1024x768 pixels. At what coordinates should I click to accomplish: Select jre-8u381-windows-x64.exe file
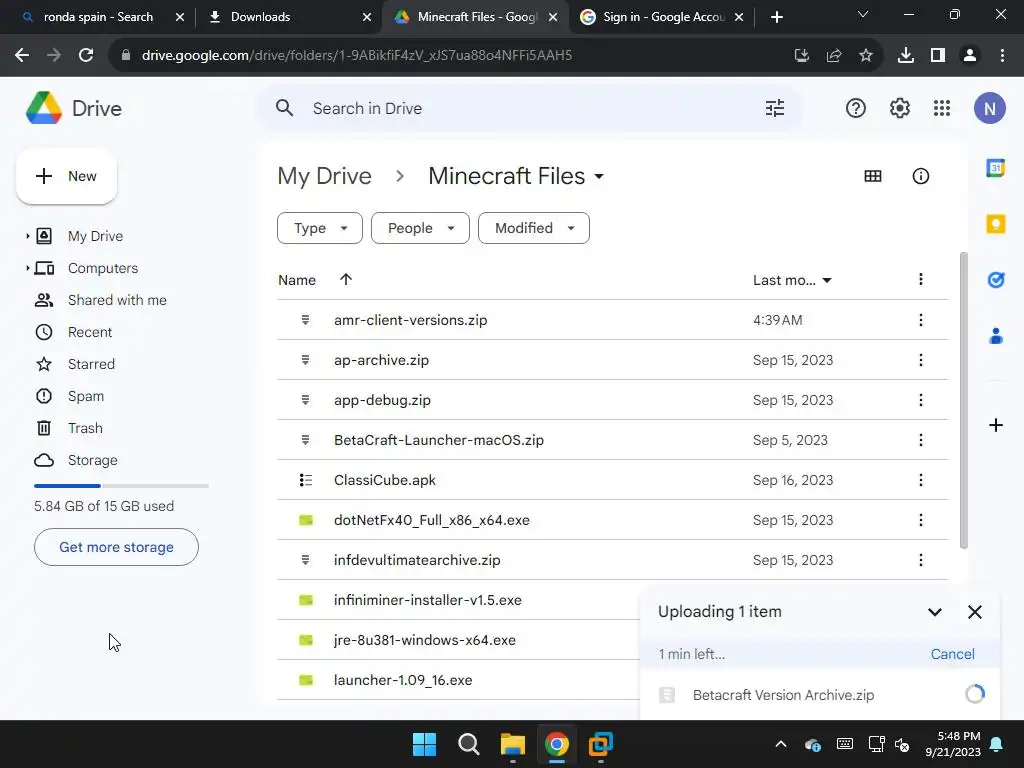(x=424, y=640)
